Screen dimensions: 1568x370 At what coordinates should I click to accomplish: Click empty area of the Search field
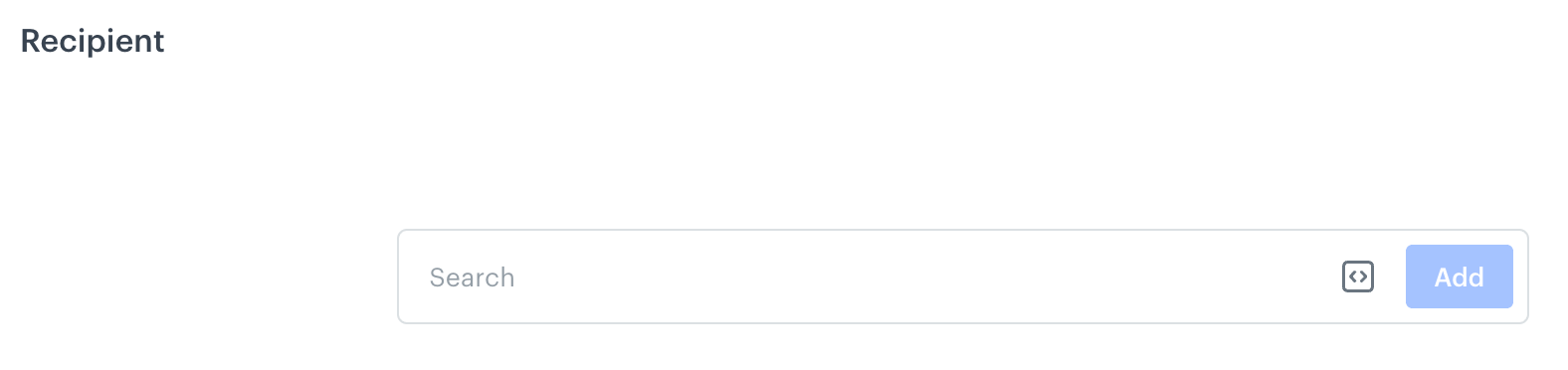tap(895, 277)
